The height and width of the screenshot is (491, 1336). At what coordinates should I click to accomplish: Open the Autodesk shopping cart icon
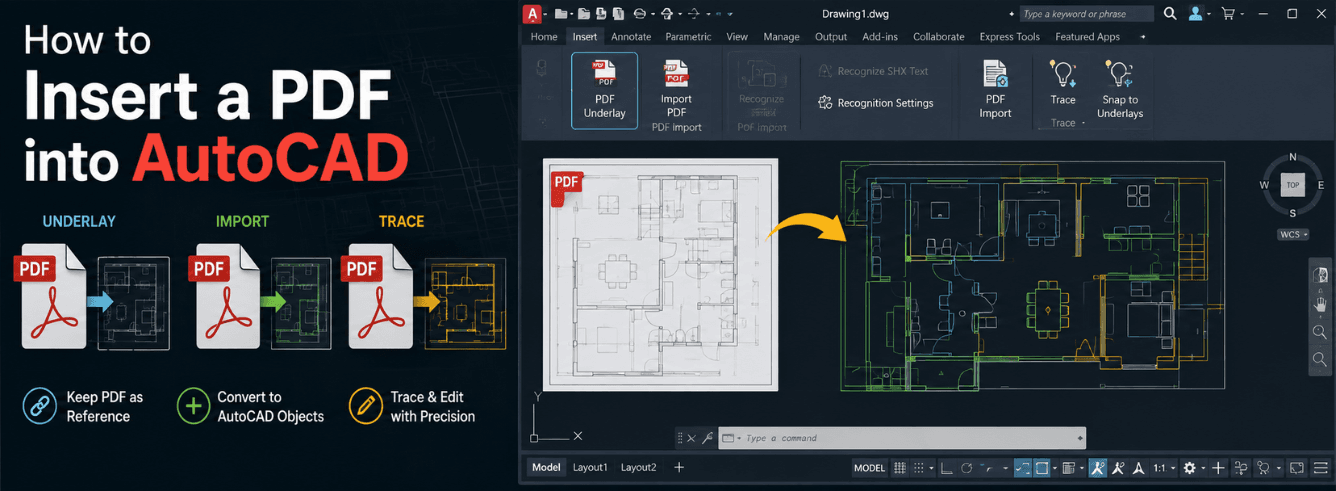tap(1227, 14)
